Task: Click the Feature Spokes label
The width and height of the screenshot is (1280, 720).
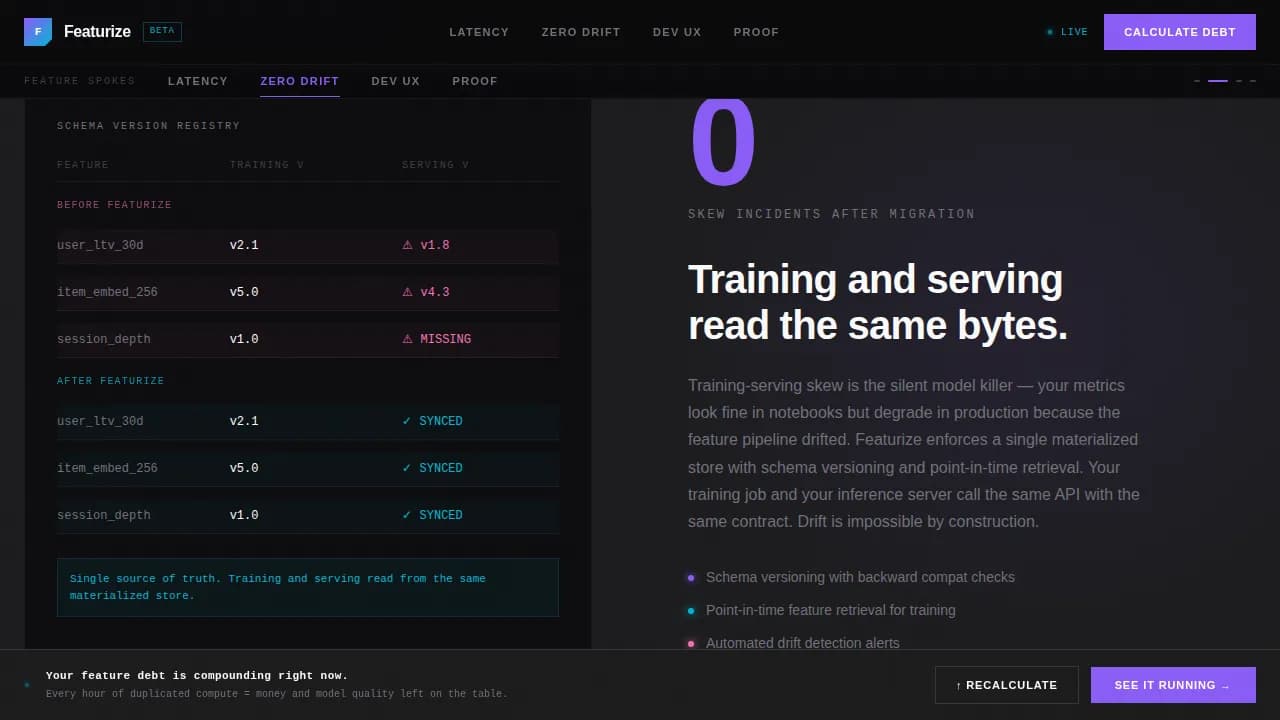Action: click(80, 81)
